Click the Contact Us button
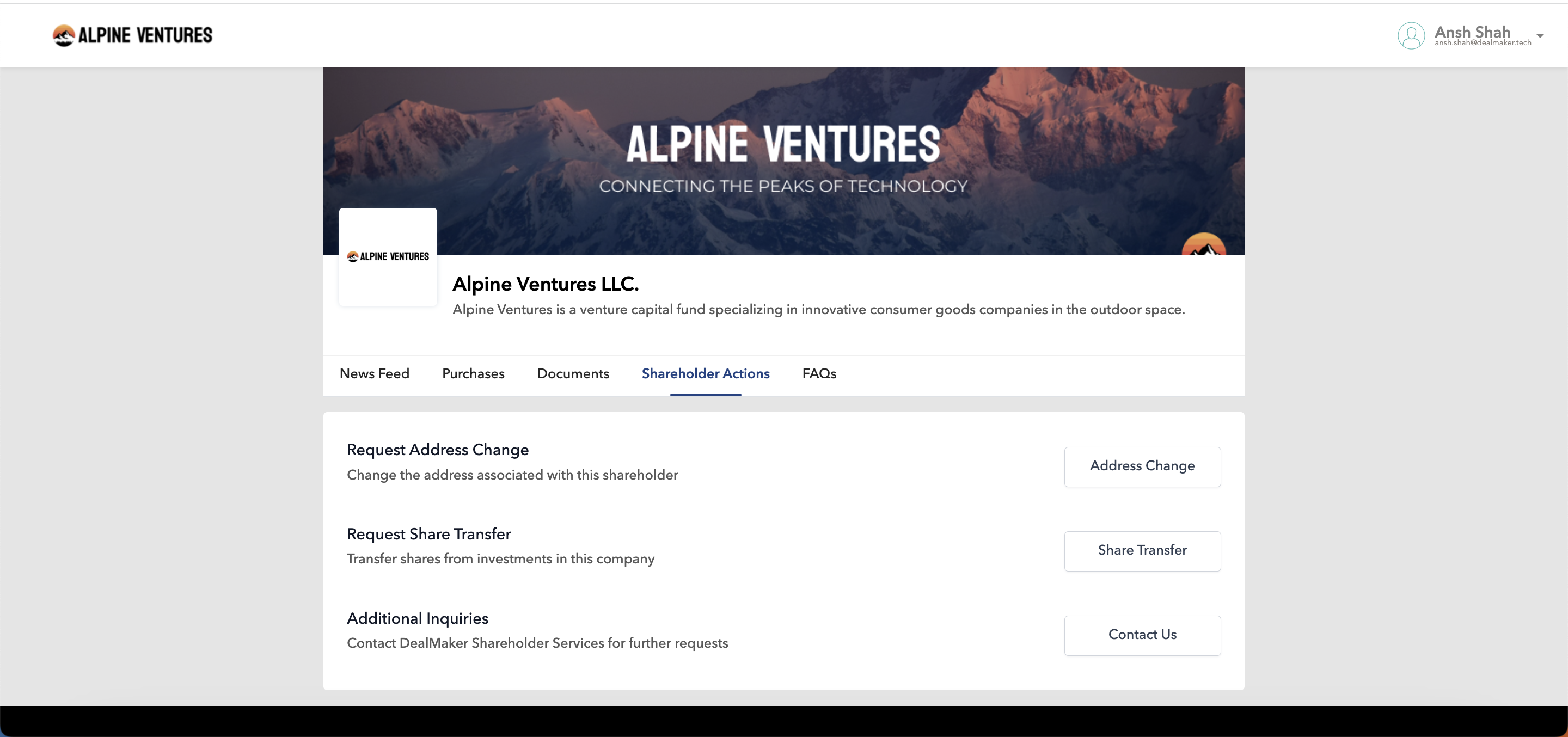 click(x=1142, y=635)
